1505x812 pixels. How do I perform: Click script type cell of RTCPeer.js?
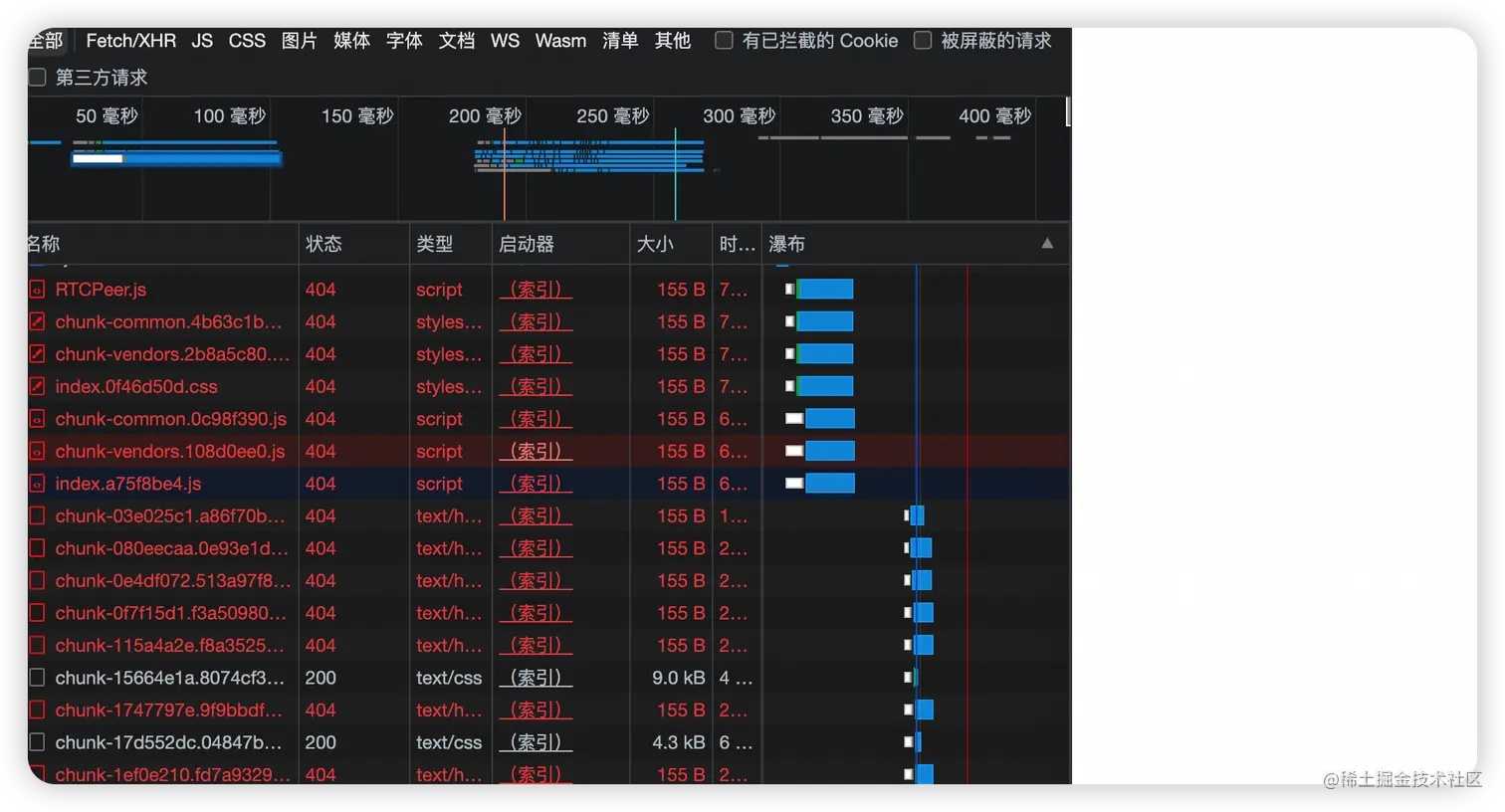[439, 290]
